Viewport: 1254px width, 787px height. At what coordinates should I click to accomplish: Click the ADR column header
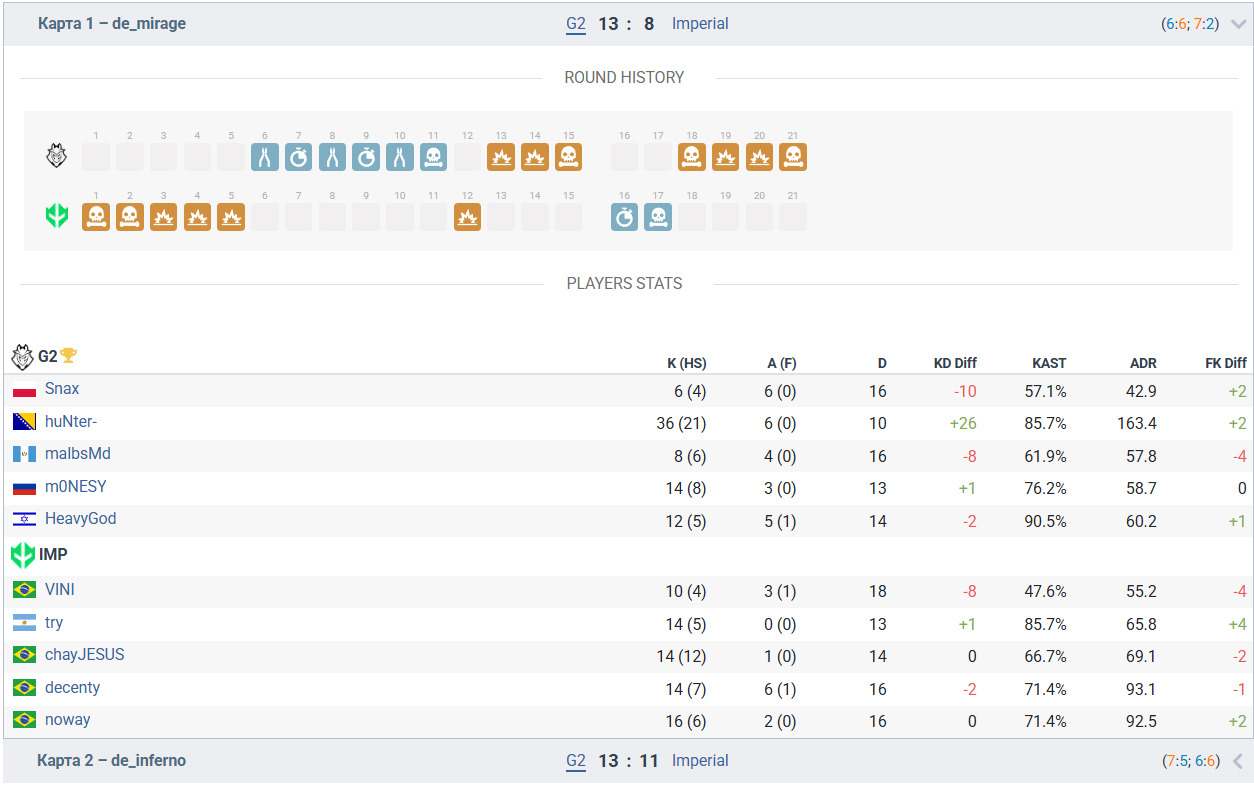click(1143, 363)
